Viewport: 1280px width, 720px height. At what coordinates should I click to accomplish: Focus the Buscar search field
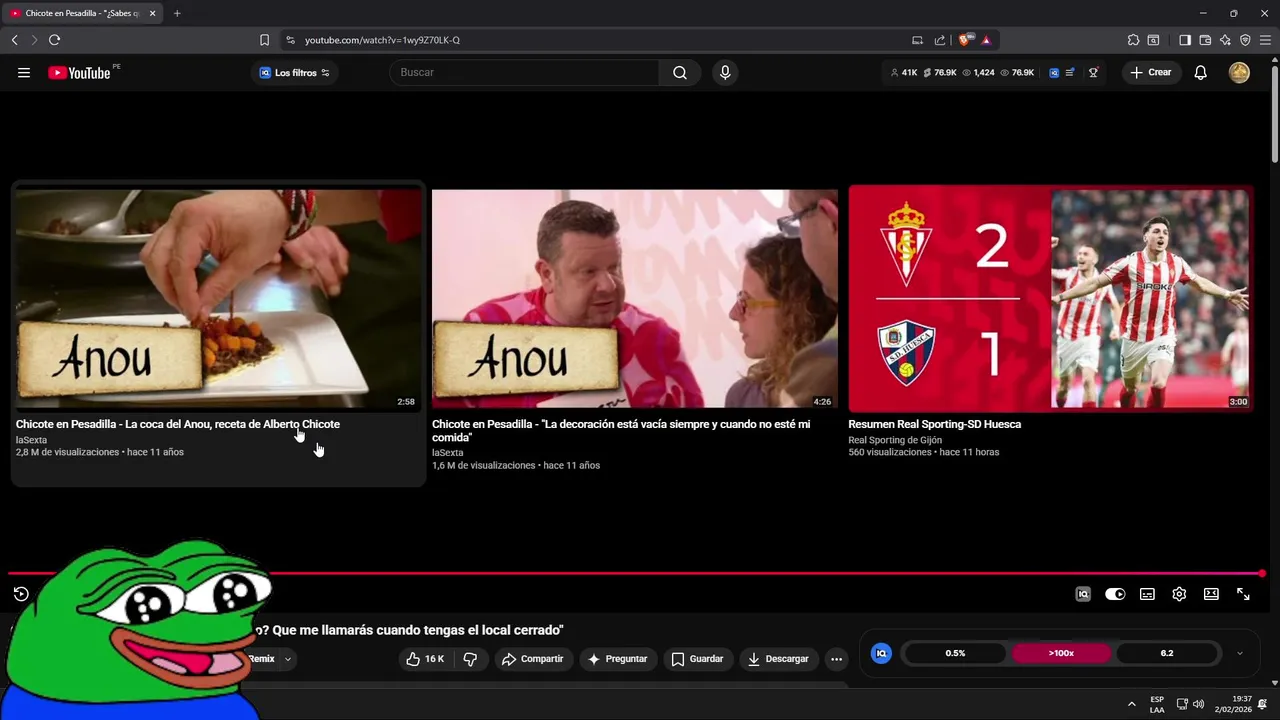click(525, 72)
